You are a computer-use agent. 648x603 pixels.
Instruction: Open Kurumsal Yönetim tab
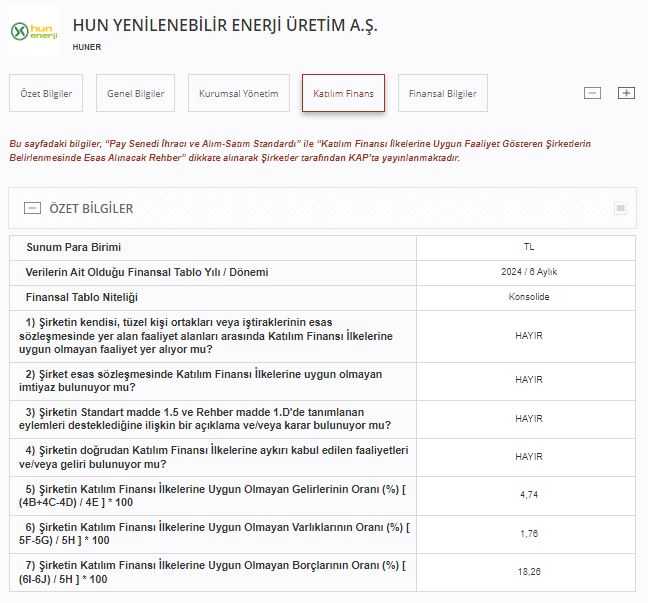click(239, 93)
